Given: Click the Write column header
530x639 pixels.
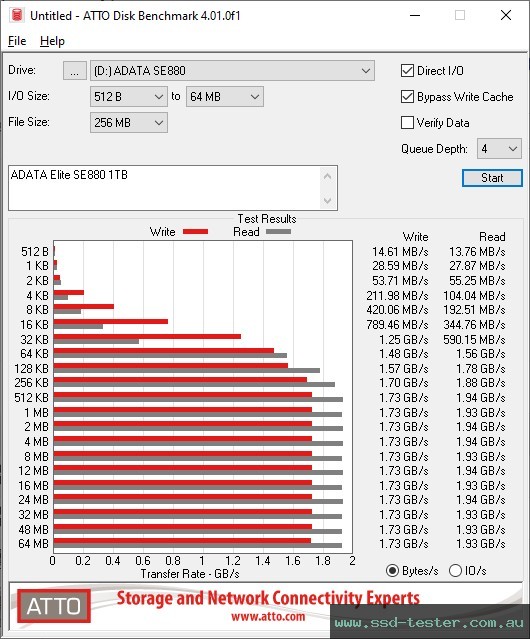Looking at the screenshot, I should (x=416, y=237).
